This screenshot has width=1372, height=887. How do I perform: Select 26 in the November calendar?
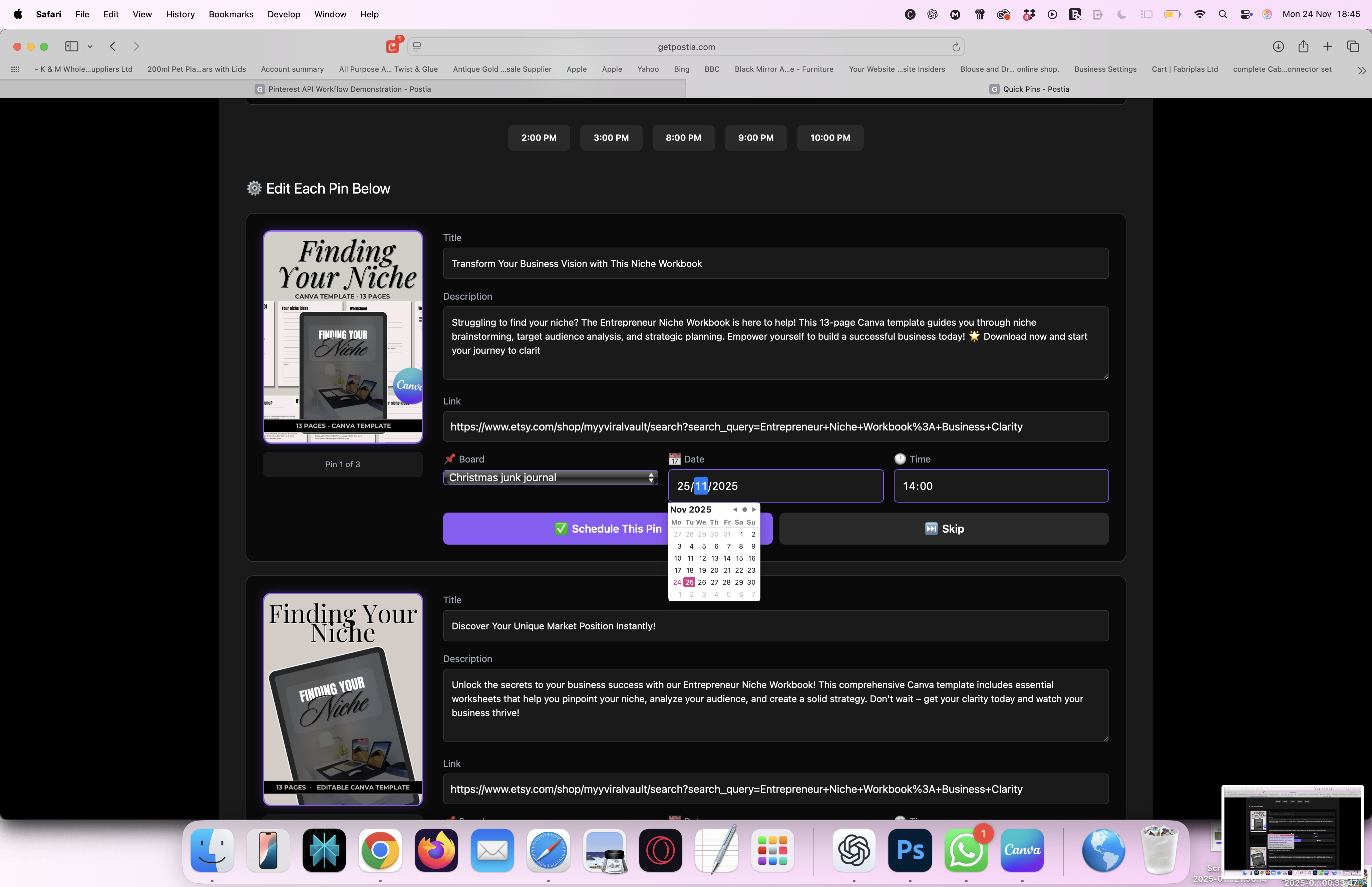702,582
